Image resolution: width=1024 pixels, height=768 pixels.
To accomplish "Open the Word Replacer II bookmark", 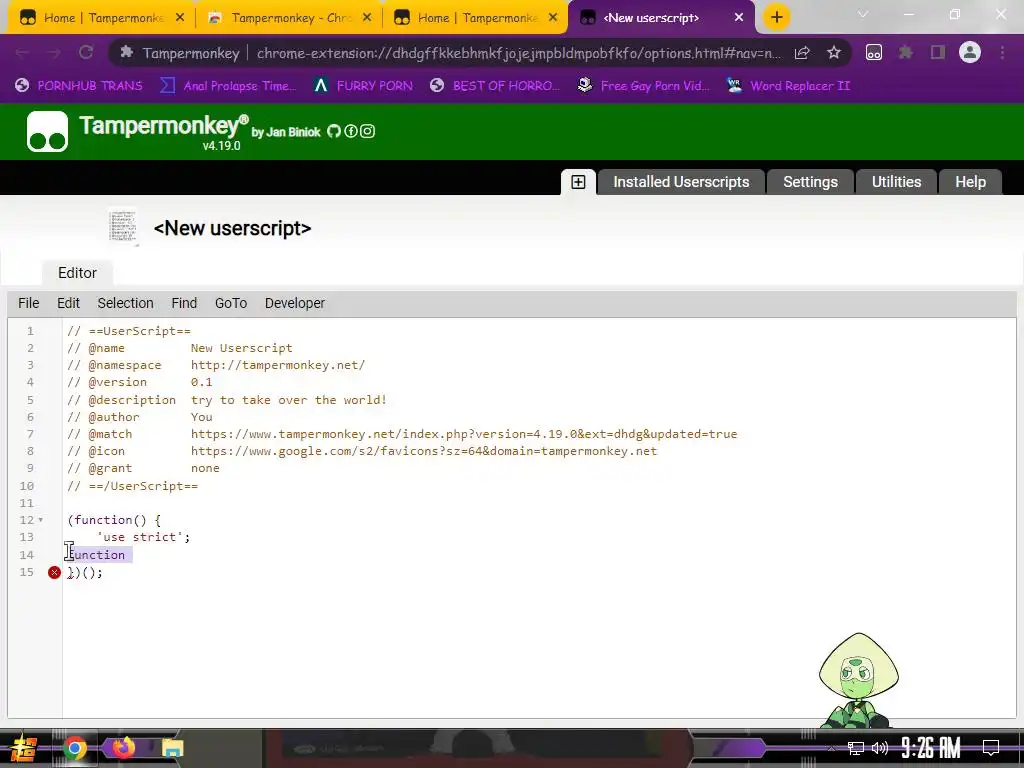I will [x=789, y=86].
